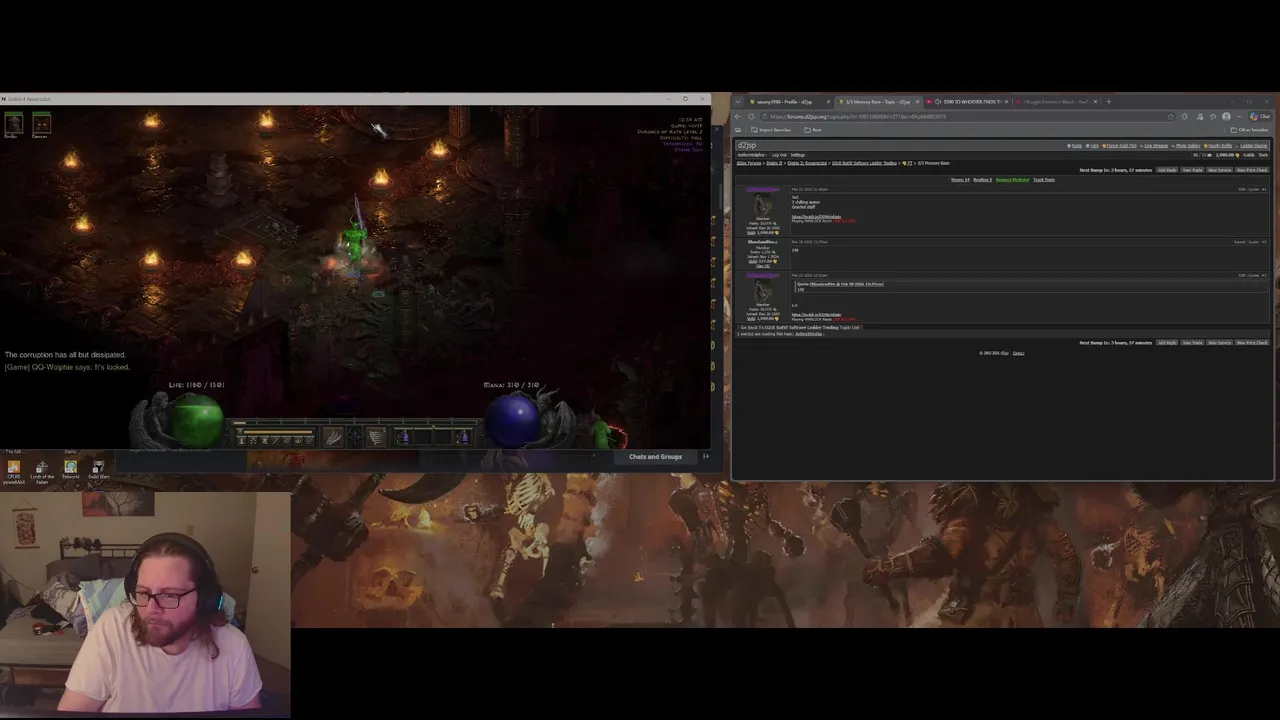Click the Diablo stamina bar
Image resolution: width=1280 pixels, height=720 pixels.
point(278,432)
